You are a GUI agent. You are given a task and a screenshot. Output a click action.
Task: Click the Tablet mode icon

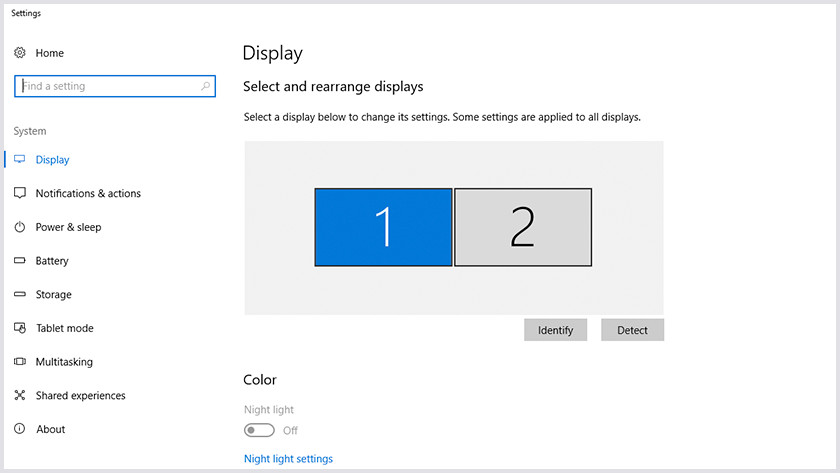[20, 328]
